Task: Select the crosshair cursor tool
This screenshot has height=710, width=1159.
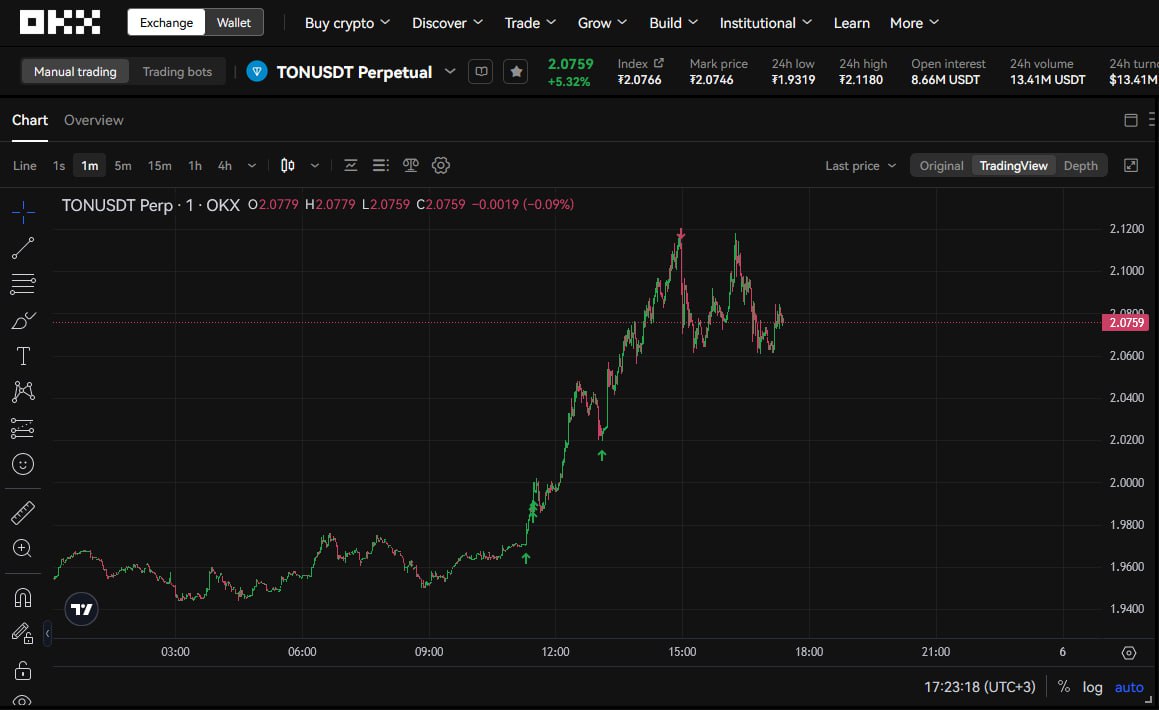Action: [x=23, y=212]
